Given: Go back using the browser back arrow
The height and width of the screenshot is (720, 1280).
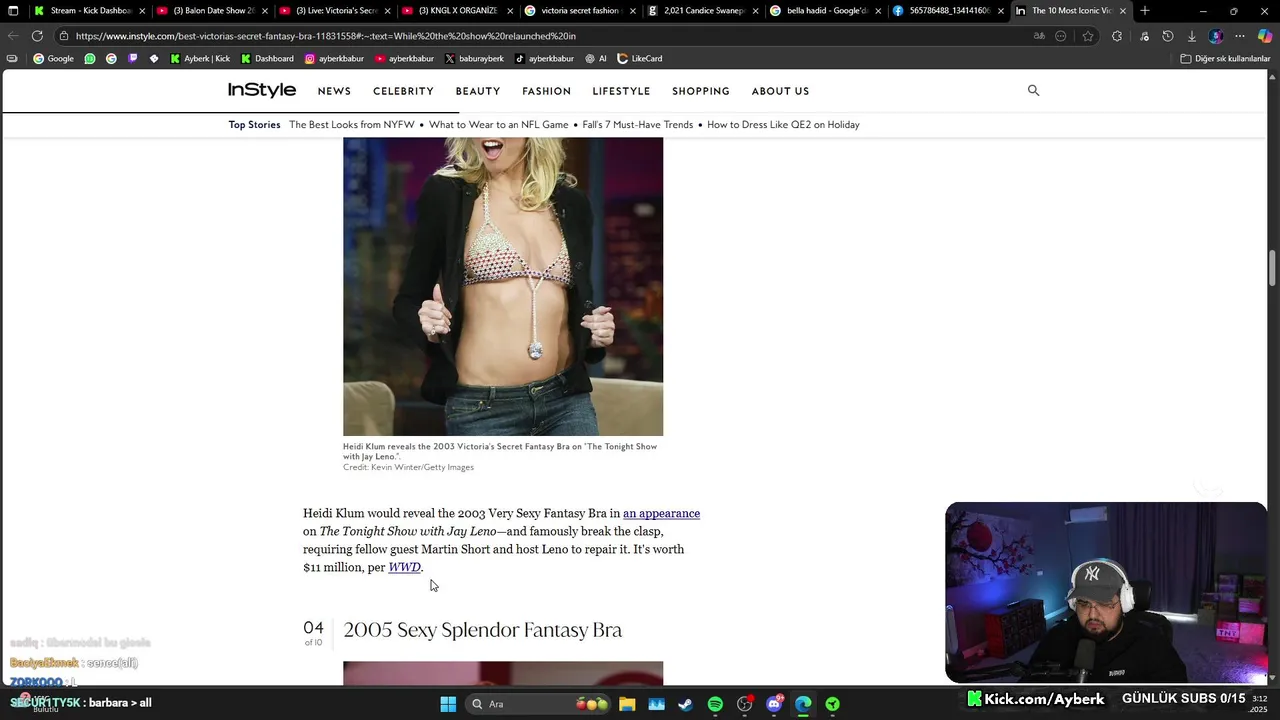Looking at the screenshot, I should coord(13,36).
